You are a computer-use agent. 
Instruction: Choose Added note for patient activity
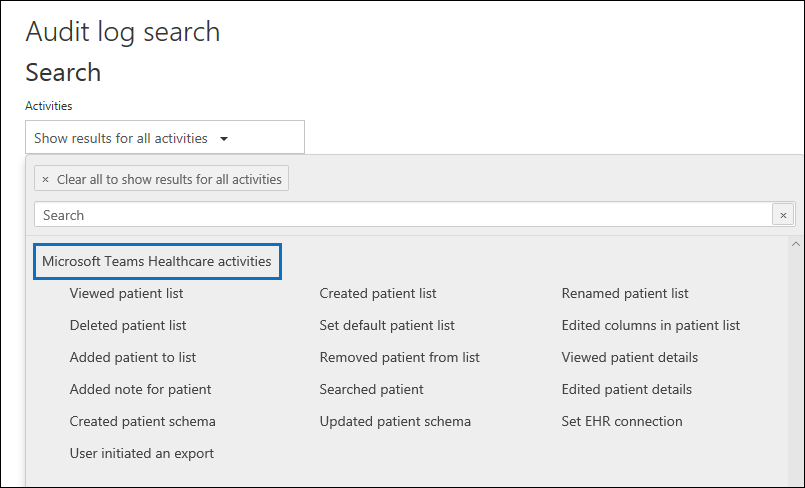pyautogui.click(x=141, y=389)
